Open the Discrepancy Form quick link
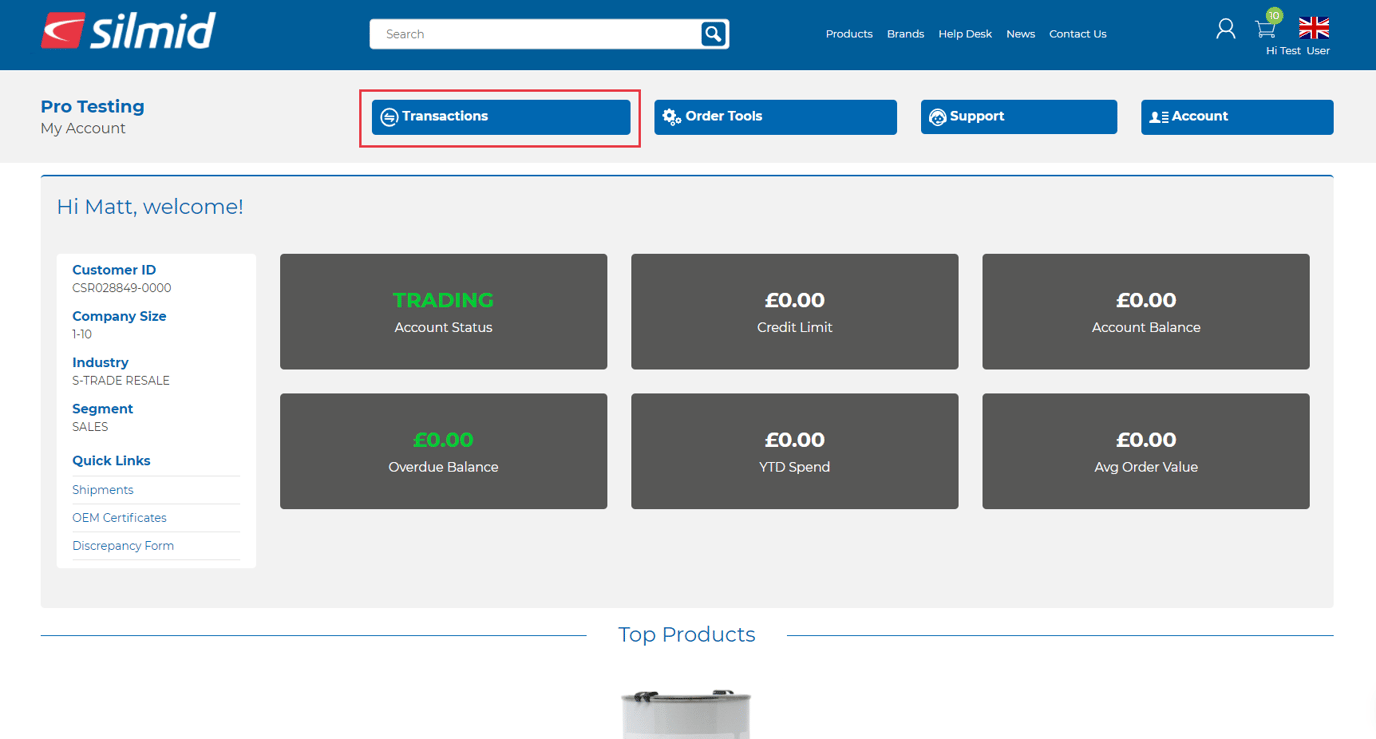 pyautogui.click(x=123, y=546)
